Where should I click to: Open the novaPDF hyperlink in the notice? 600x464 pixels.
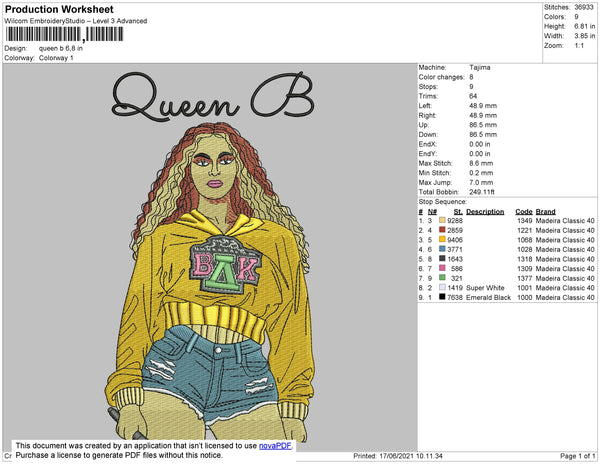tap(275, 446)
